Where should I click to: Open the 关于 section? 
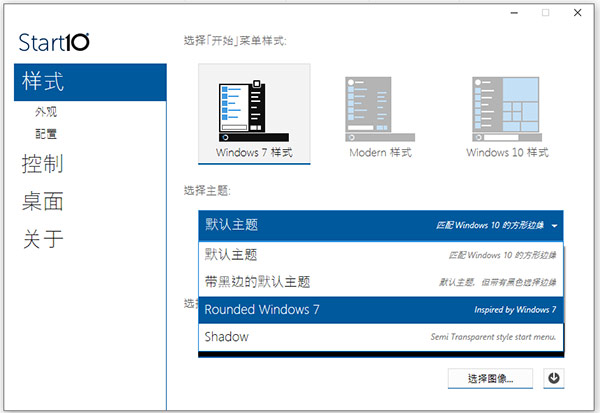[43, 239]
